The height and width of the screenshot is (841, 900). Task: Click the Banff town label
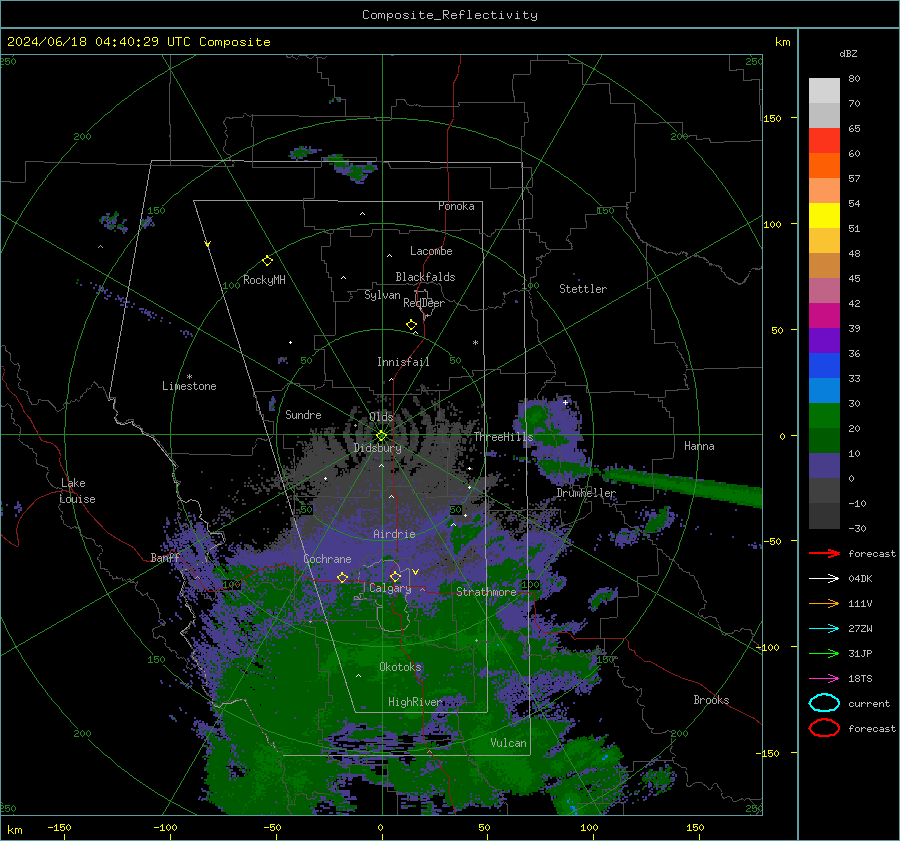point(165,558)
